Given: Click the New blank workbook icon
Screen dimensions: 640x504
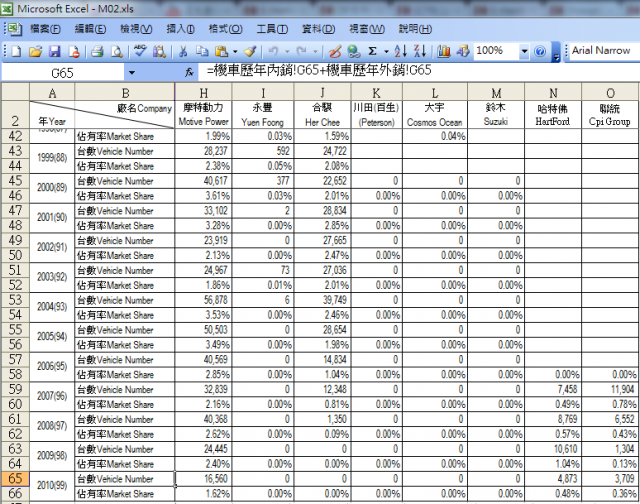Looking at the screenshot, I should pos(16,51).
